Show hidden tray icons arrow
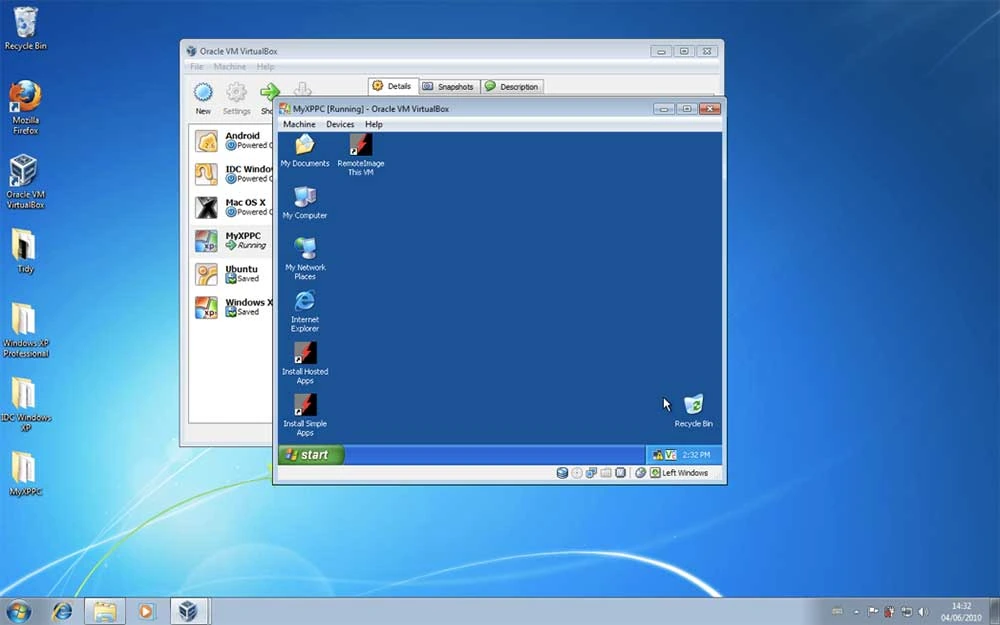1000x625 pixels. (x=856, y=612)
